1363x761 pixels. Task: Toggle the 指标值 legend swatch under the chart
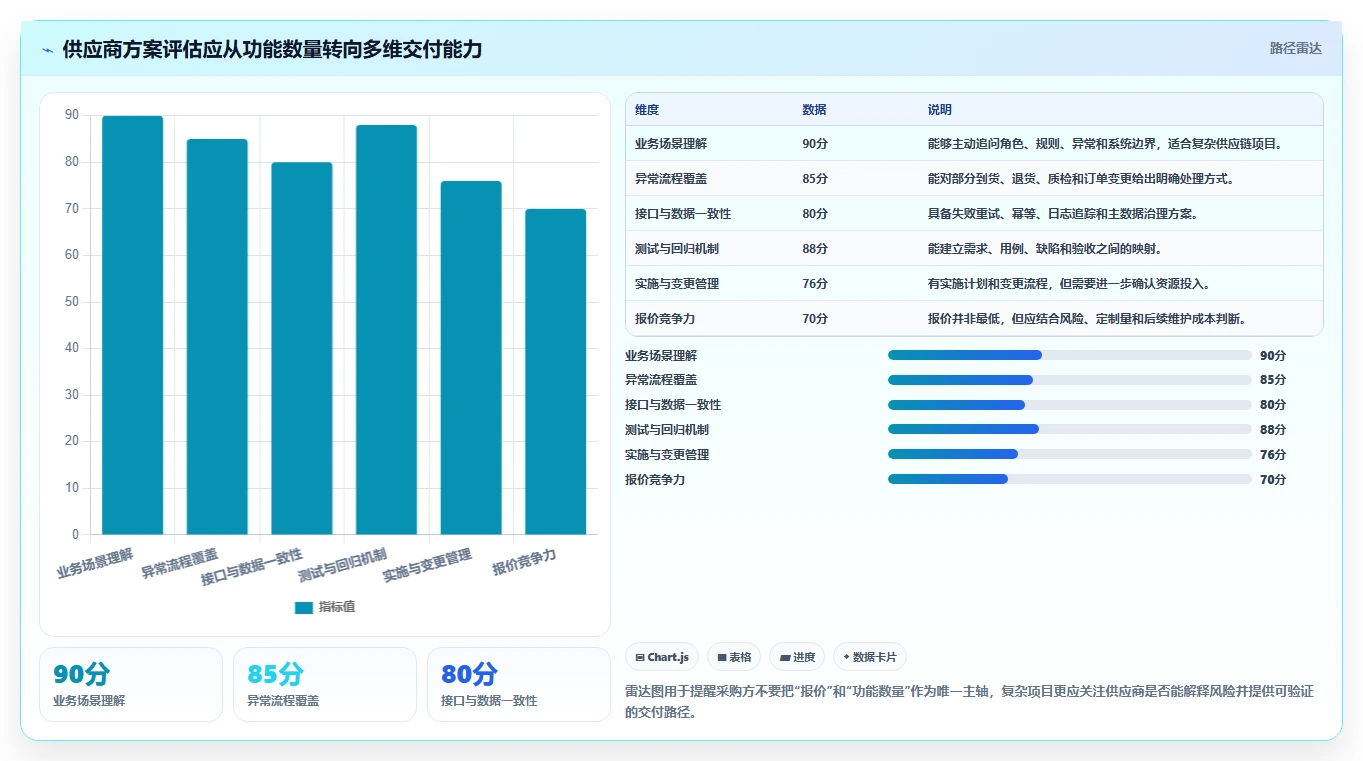pyautogui.click(x=304, y=608)
